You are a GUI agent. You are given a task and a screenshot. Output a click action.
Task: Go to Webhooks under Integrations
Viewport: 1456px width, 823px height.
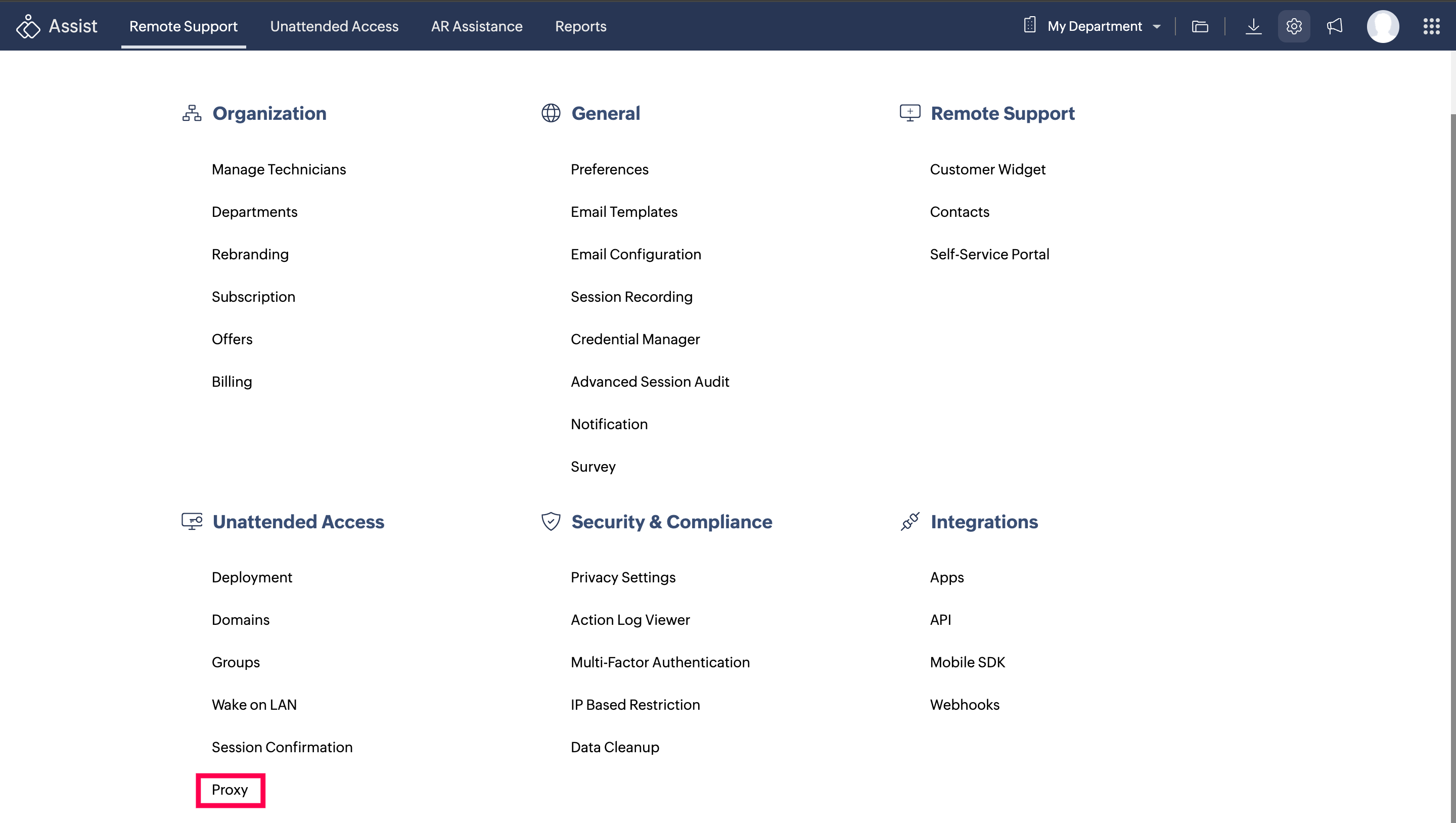tap(964, 704)
